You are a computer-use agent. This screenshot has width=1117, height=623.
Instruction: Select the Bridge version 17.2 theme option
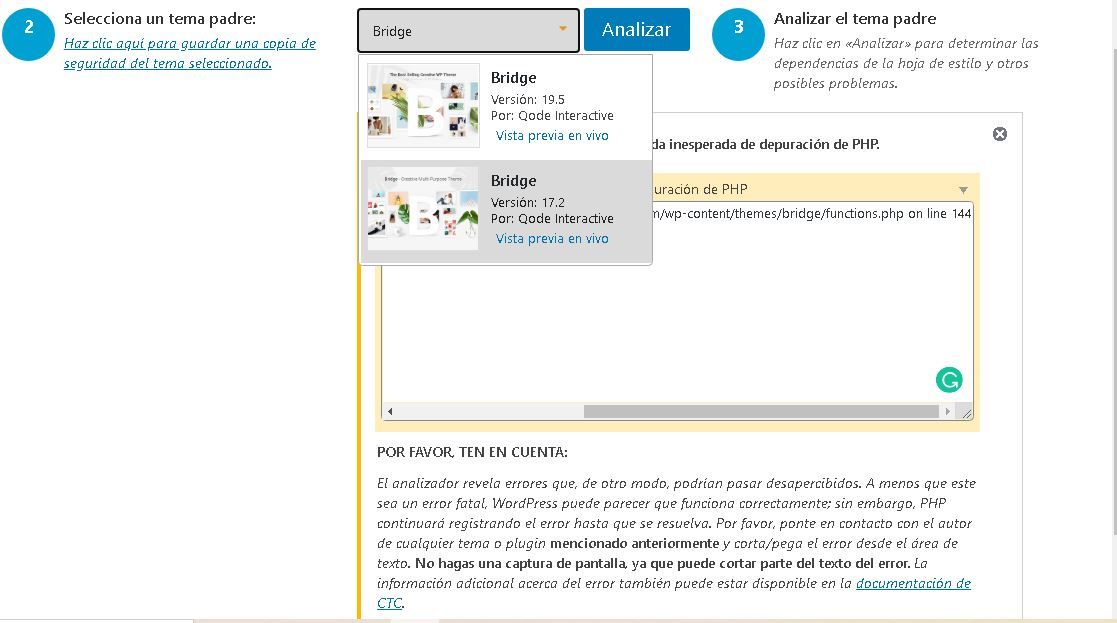506,210
